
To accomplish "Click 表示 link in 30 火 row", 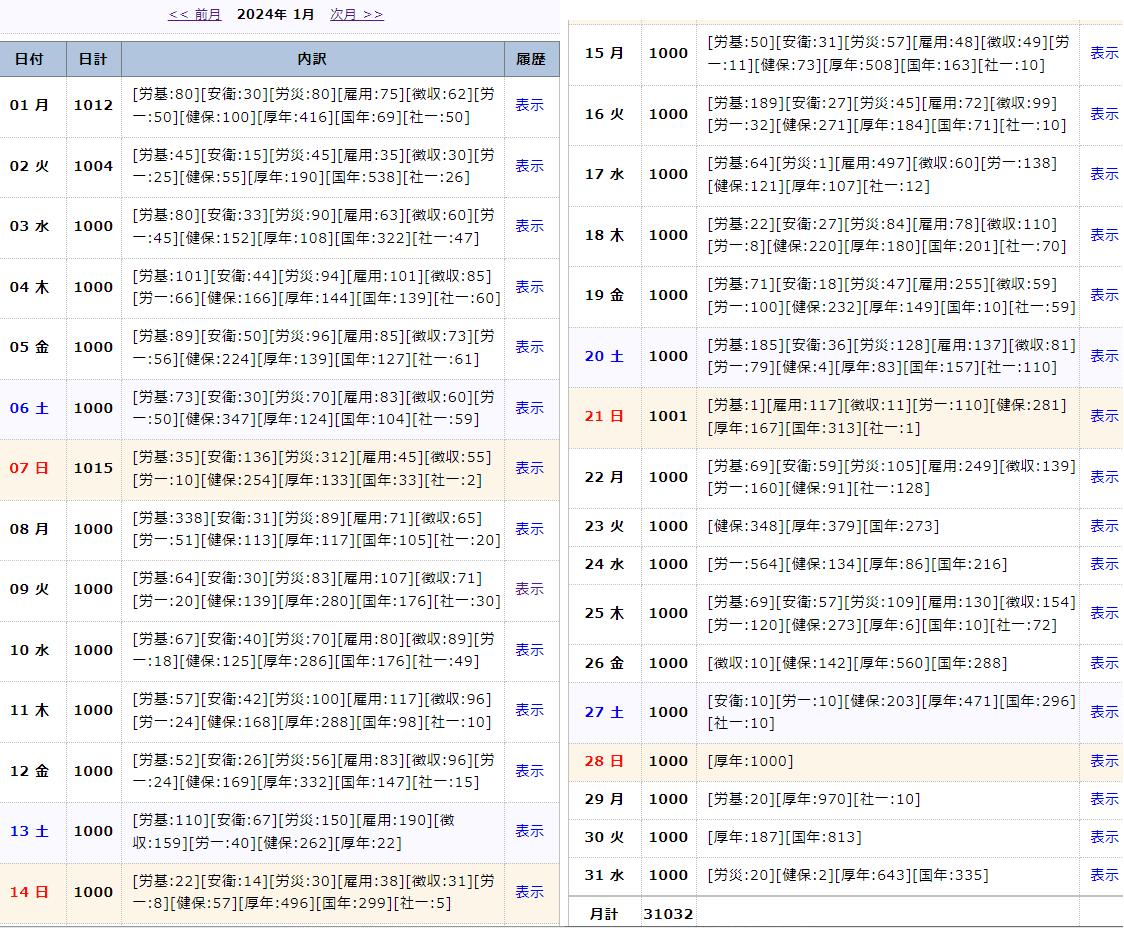I will [x=1104, y=838].
